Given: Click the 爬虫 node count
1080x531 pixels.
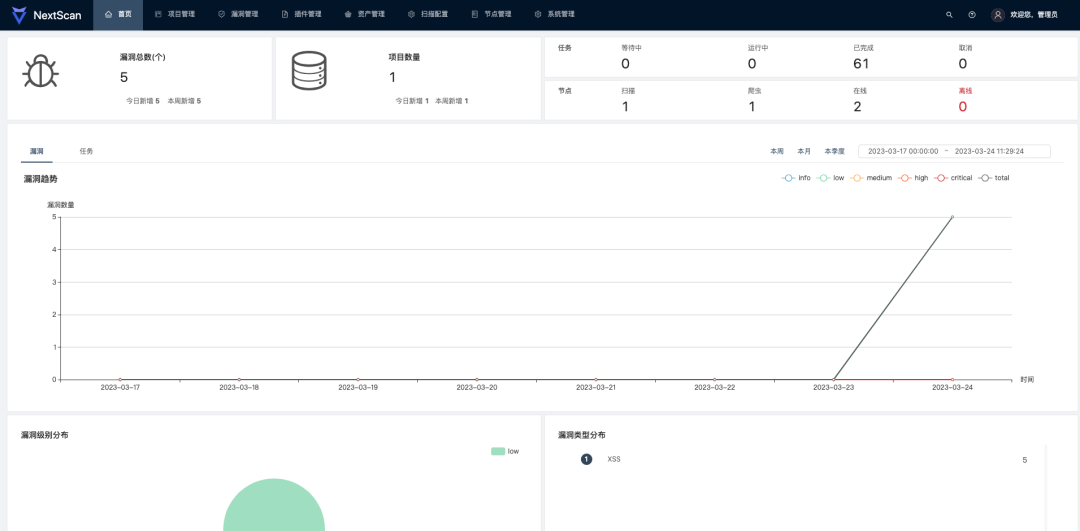Looking at the screenshot, I should tap(751, 107).
